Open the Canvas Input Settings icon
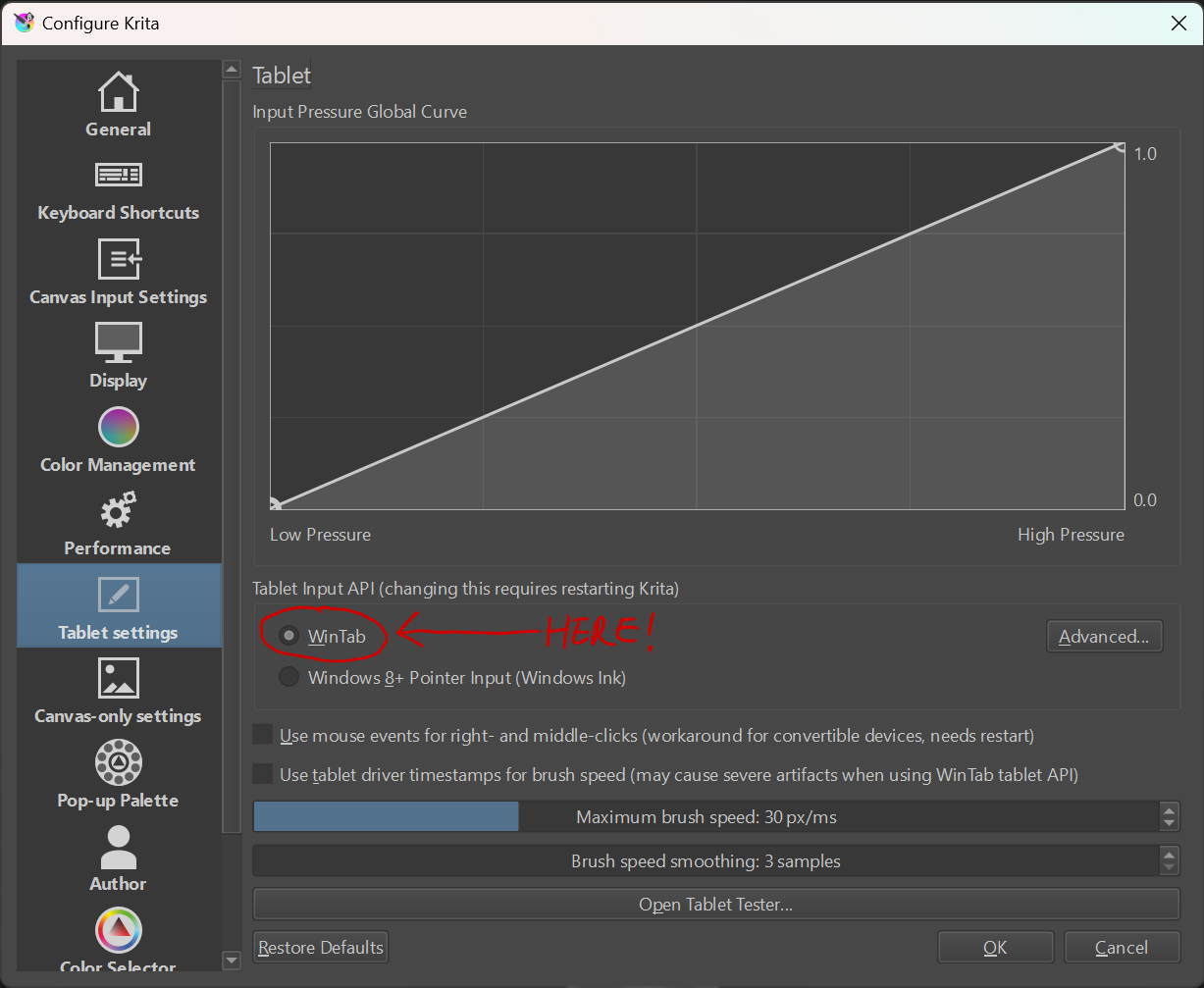This screenshot has height=988, width=1204. point(118,259)
